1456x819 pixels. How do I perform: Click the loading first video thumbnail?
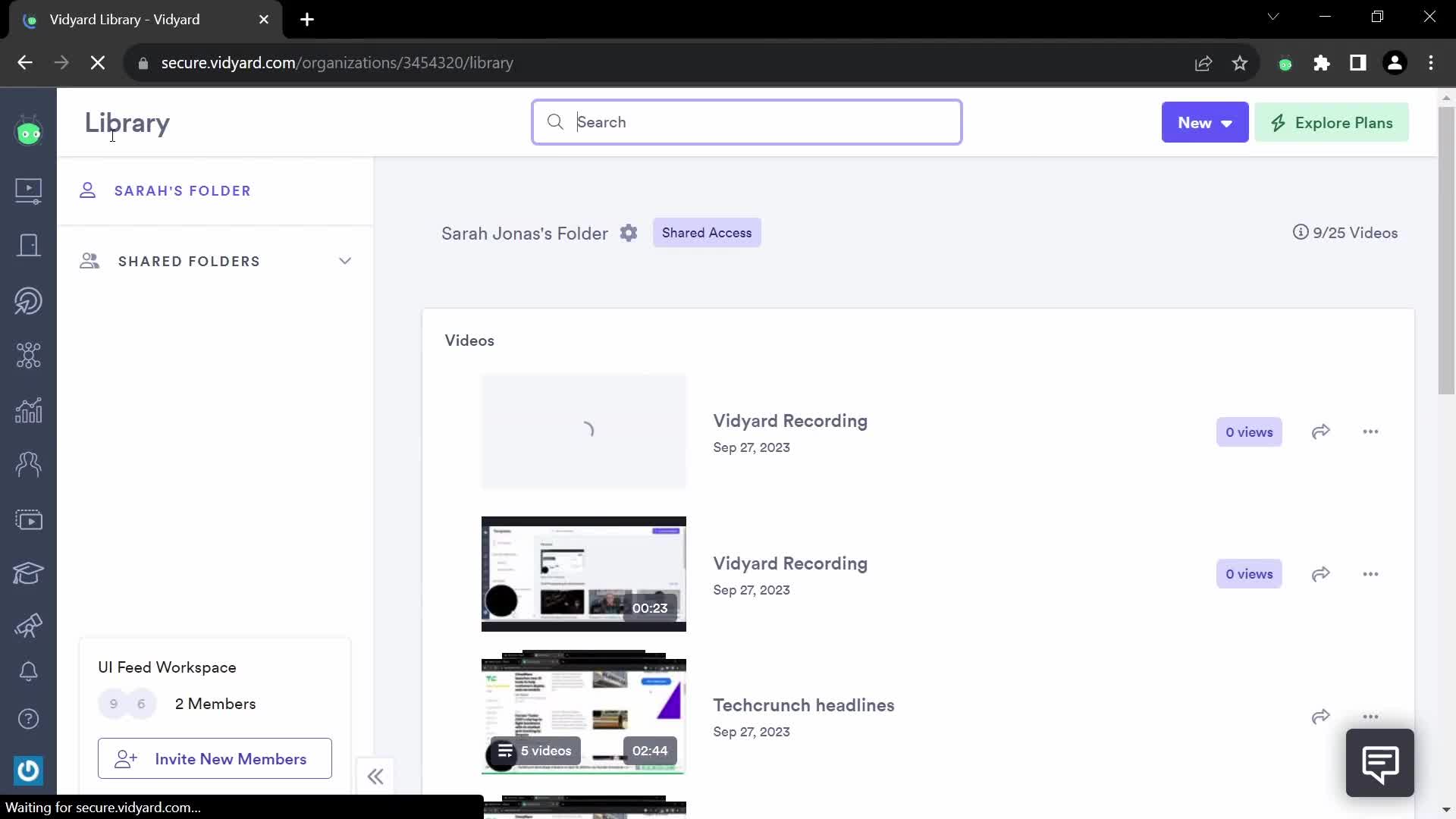coord(583,431)
